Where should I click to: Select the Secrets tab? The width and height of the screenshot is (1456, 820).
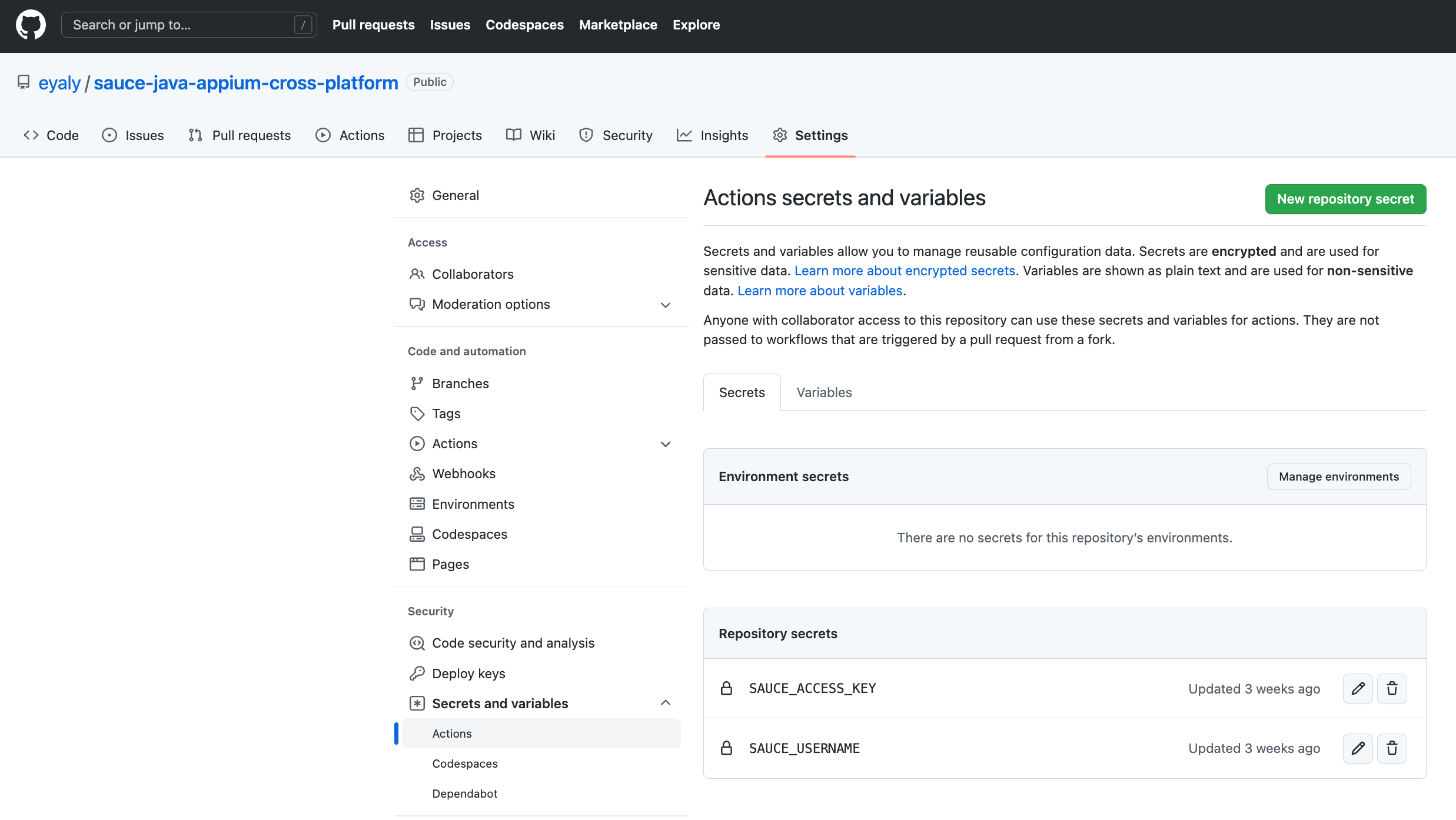[742, 391]
